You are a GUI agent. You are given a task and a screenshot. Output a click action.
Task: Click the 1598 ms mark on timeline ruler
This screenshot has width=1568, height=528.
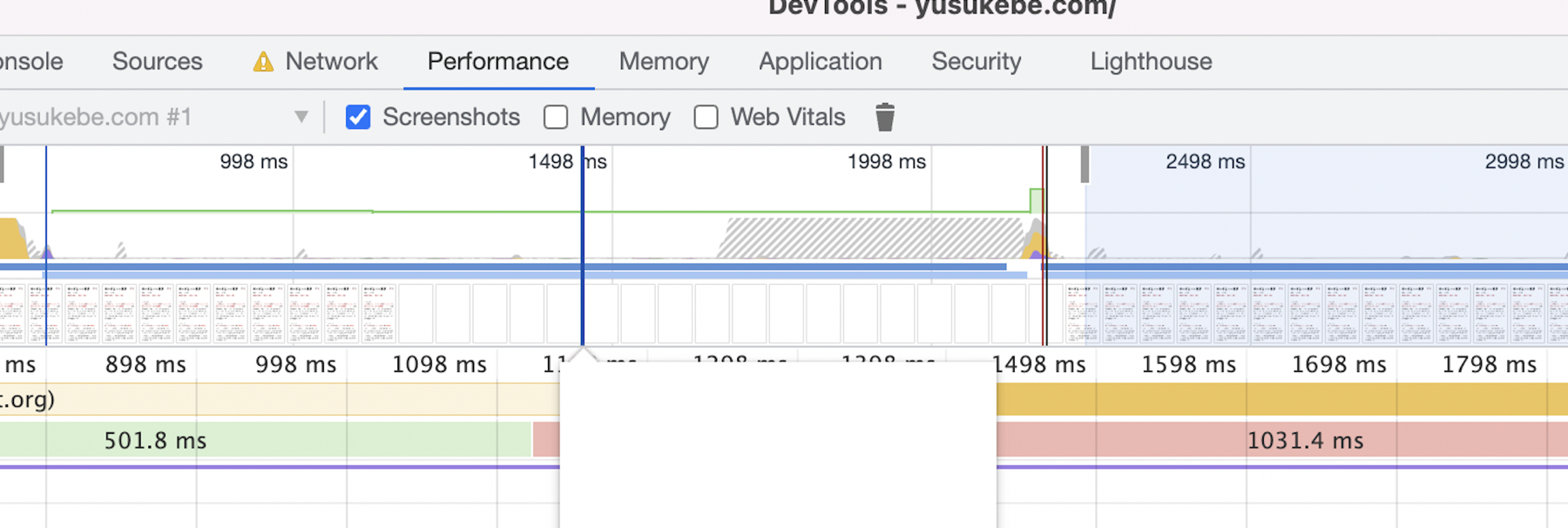coord(1188,365)
